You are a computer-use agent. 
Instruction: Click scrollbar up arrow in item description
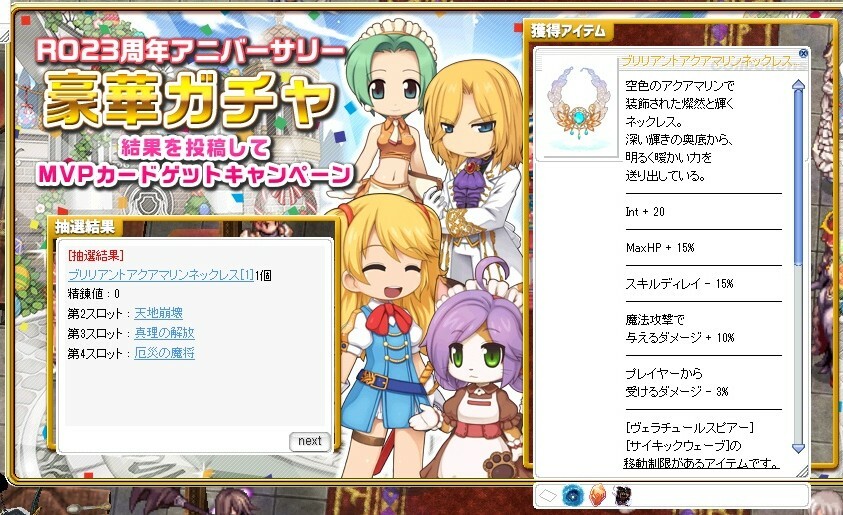798,85
